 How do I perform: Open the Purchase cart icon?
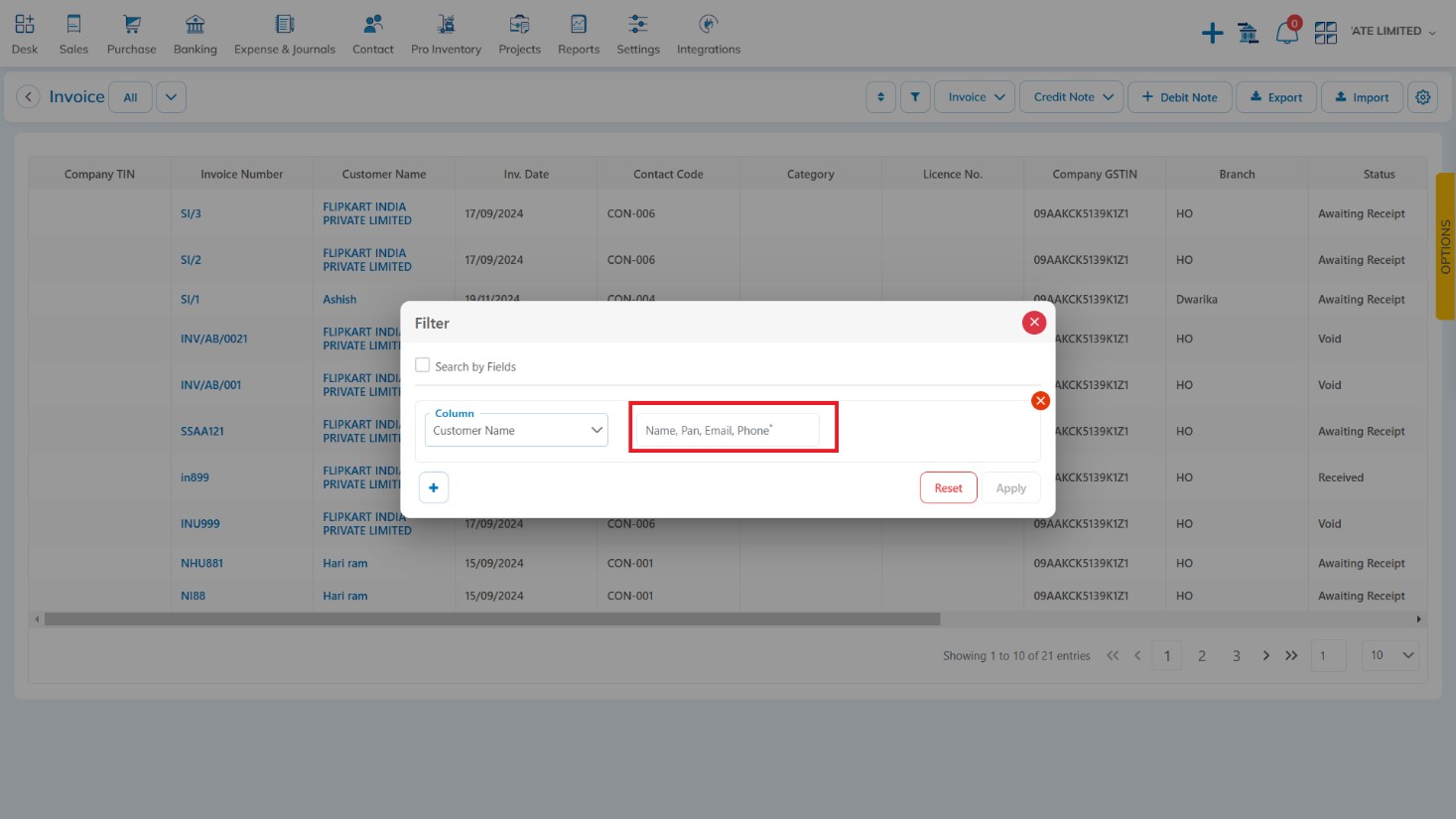tap(131, 33)
